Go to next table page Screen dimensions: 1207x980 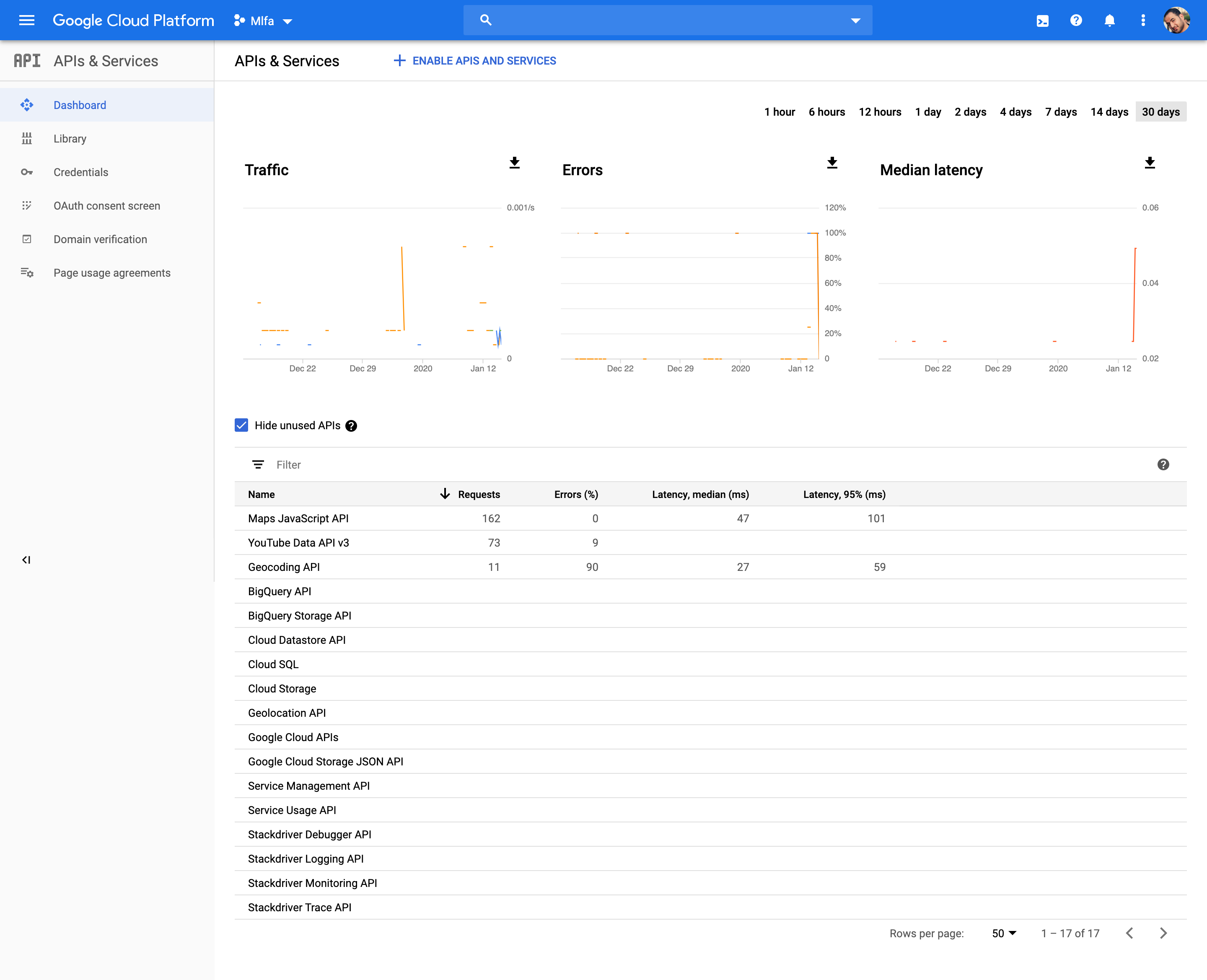click(1163, 933)
